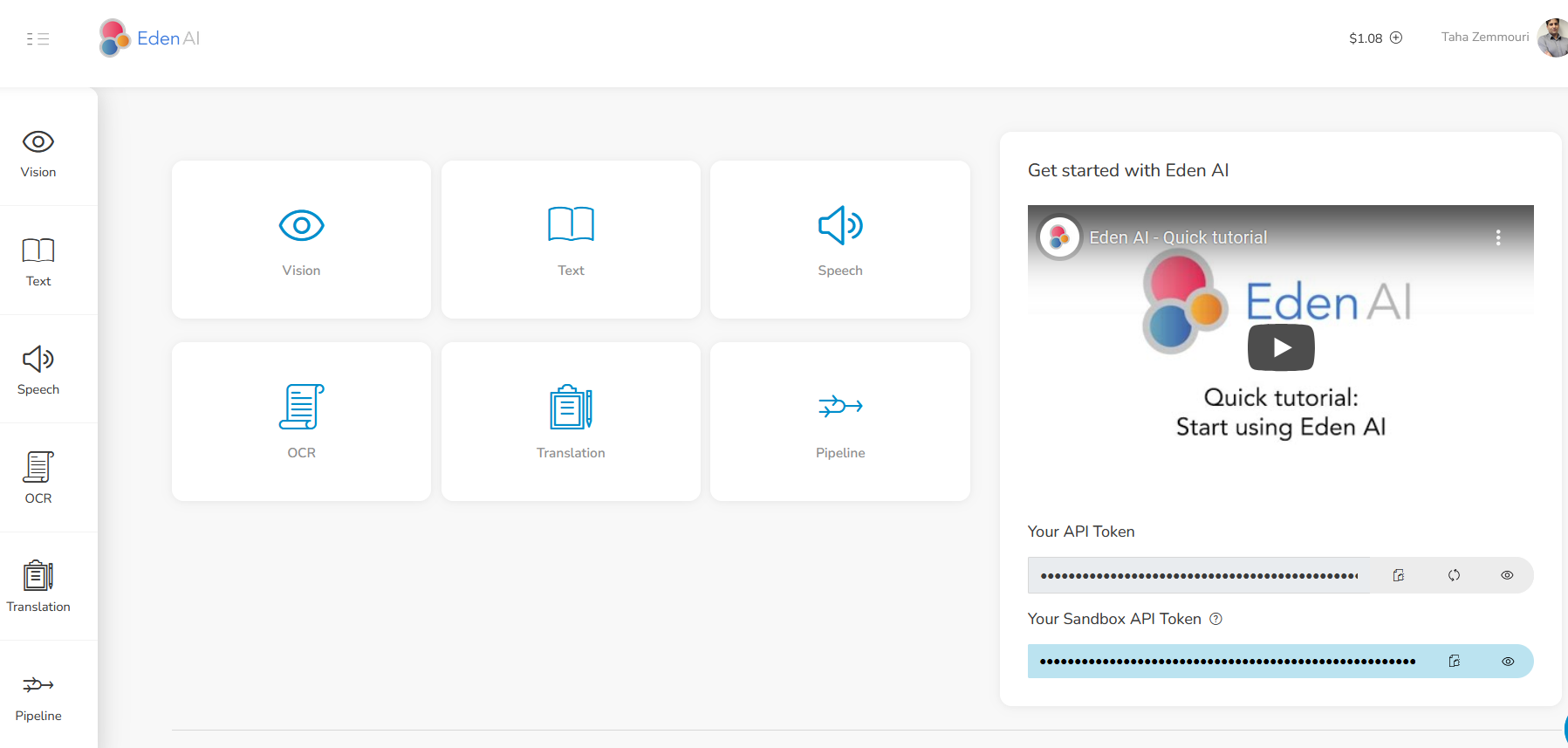Copy the API token

pyautogui.click(x=1399, y=575)
